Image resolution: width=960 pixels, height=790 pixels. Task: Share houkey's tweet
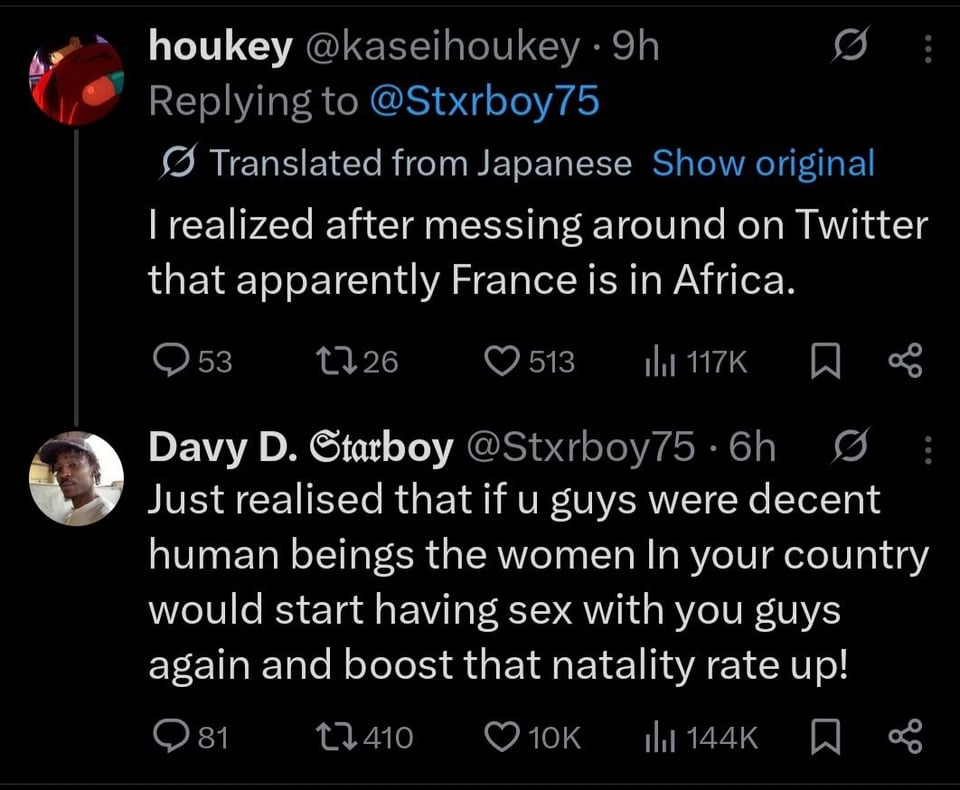coord(902,360)
